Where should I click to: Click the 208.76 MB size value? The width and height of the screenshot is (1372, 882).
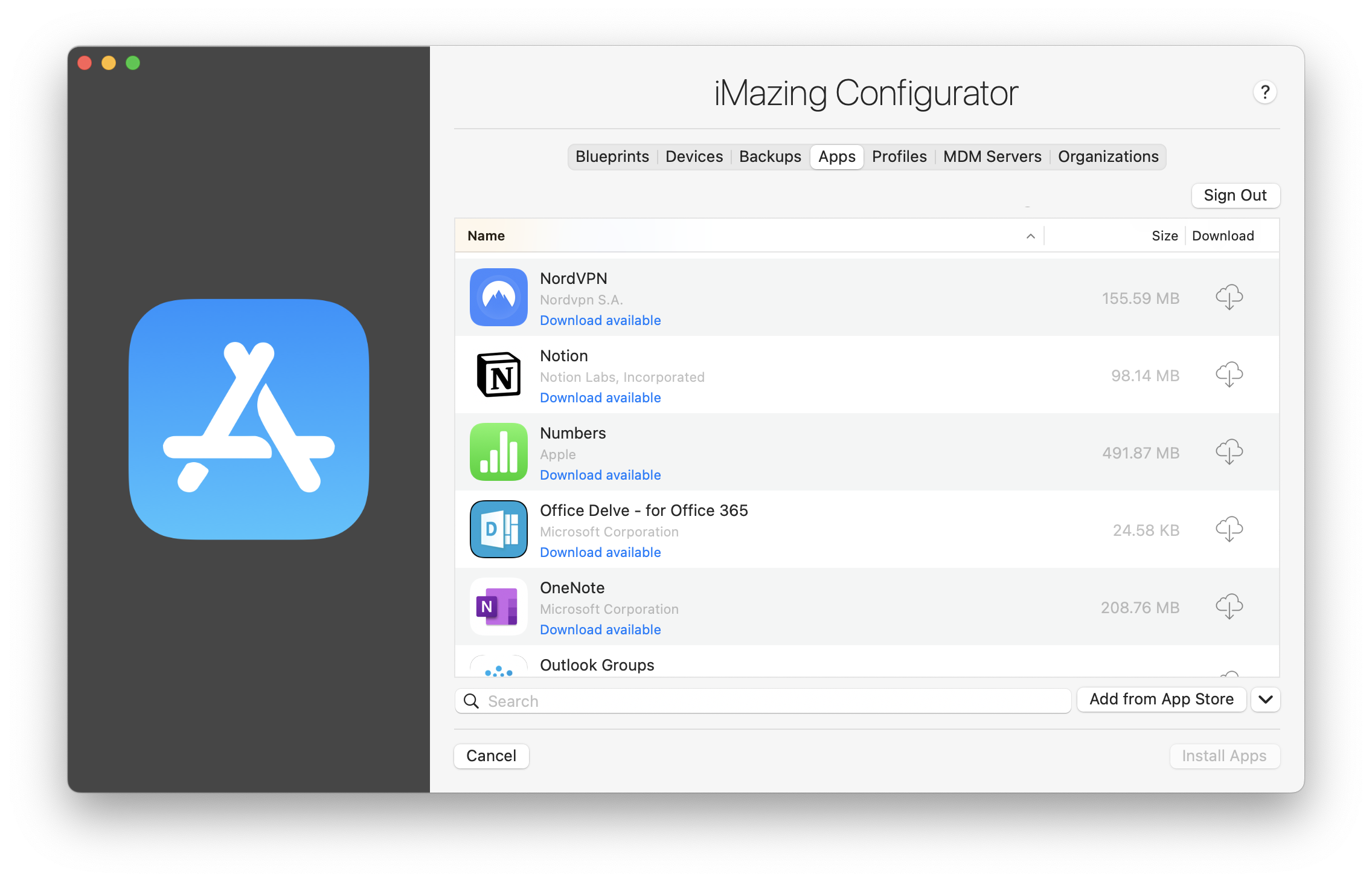[1140, 608]
